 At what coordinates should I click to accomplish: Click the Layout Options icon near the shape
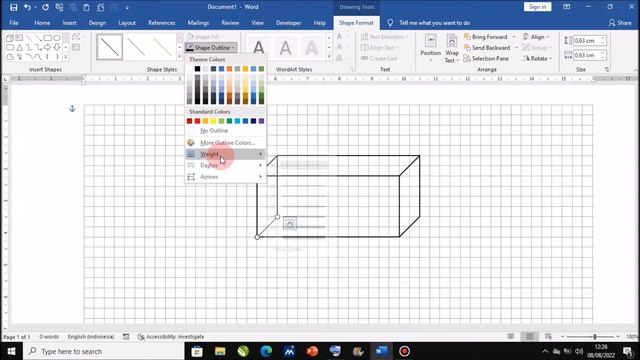click(x=290, y=224)
